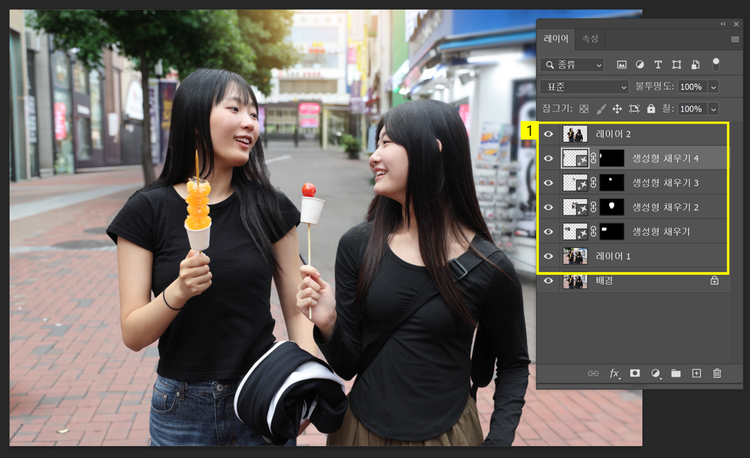Lock image pixels brush icon
The image size is (750, 458).
coord(601,109)
